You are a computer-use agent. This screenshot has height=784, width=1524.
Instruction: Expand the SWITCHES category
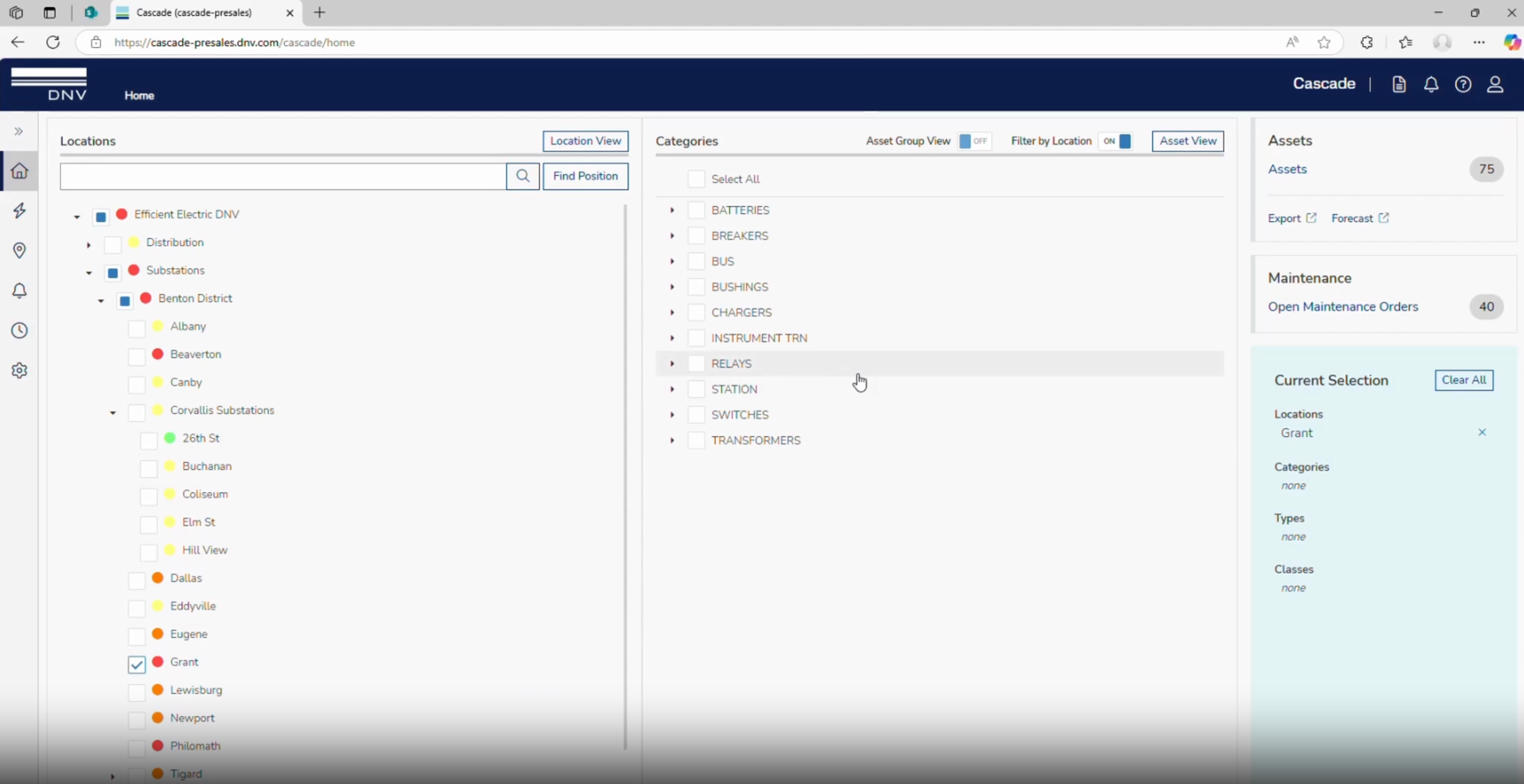(x=672, y=415)
